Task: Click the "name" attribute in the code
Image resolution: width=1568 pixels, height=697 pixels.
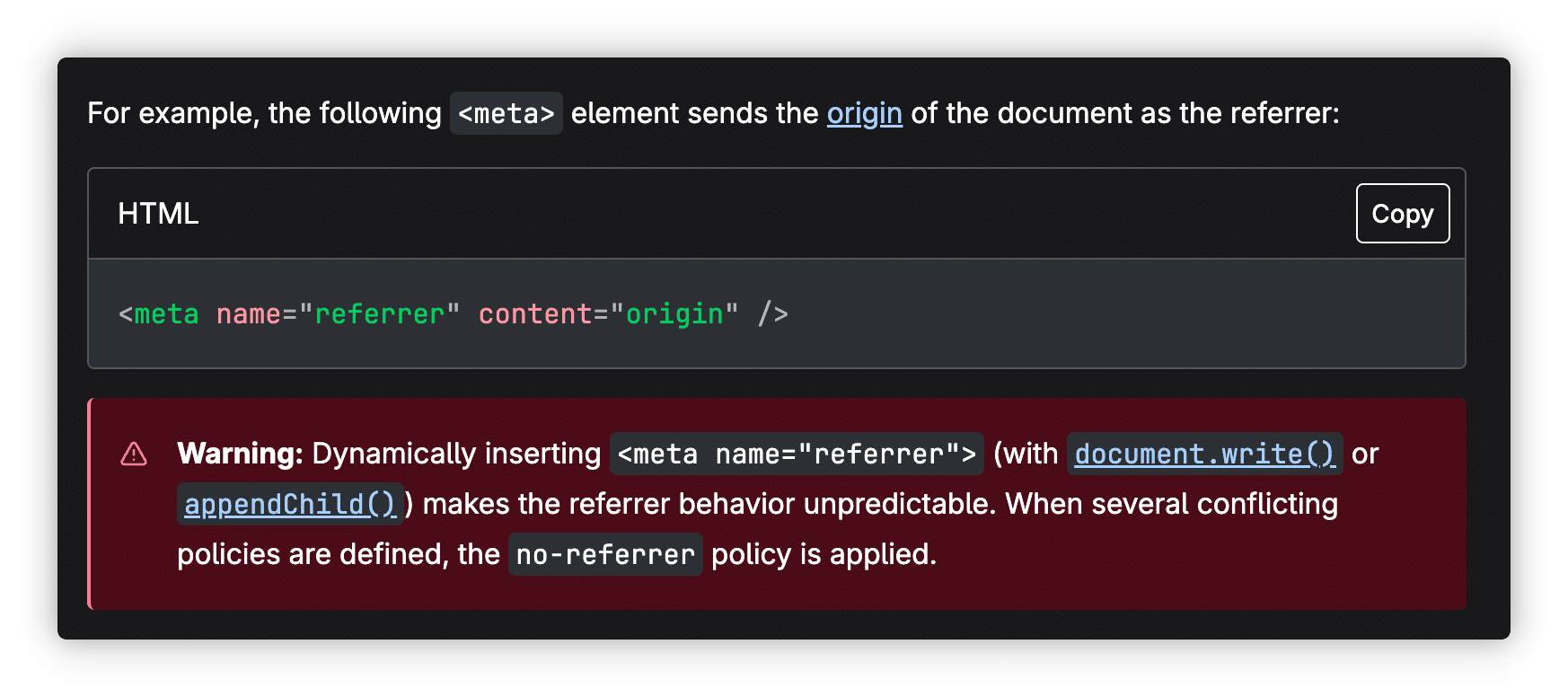Action: (x=249, y=313)
